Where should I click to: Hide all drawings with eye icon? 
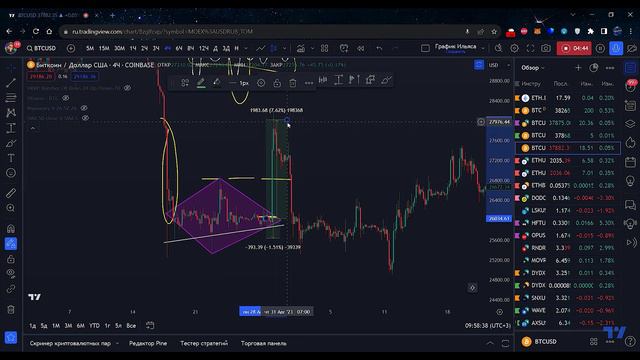(11, 273)
